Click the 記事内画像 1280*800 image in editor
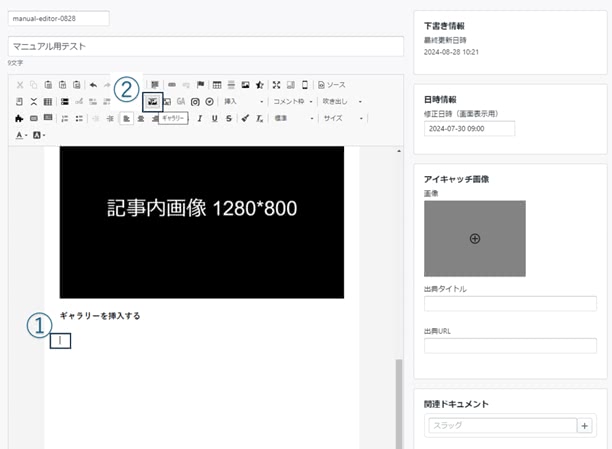 point(202,222)
